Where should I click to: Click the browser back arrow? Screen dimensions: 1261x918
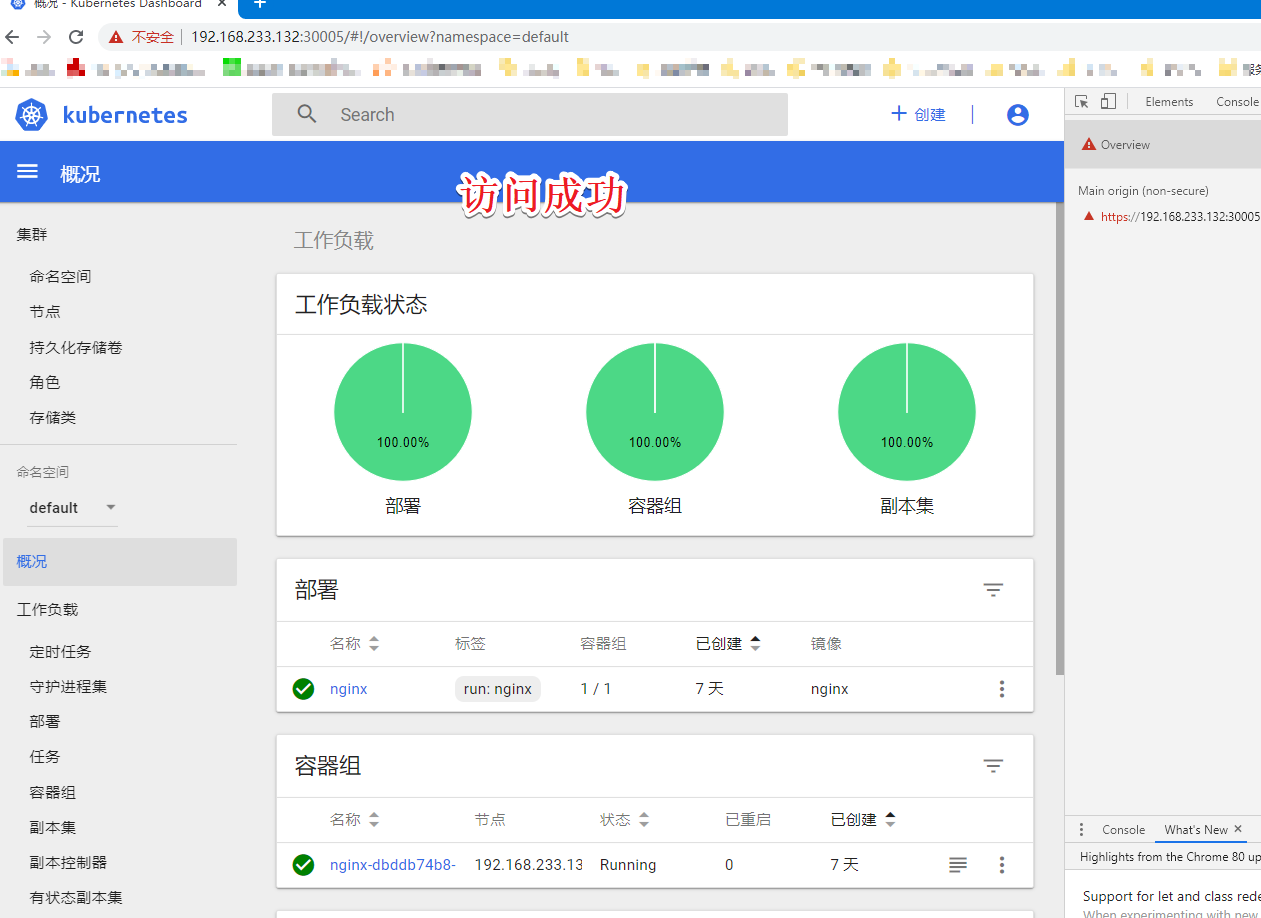point(12,37)
